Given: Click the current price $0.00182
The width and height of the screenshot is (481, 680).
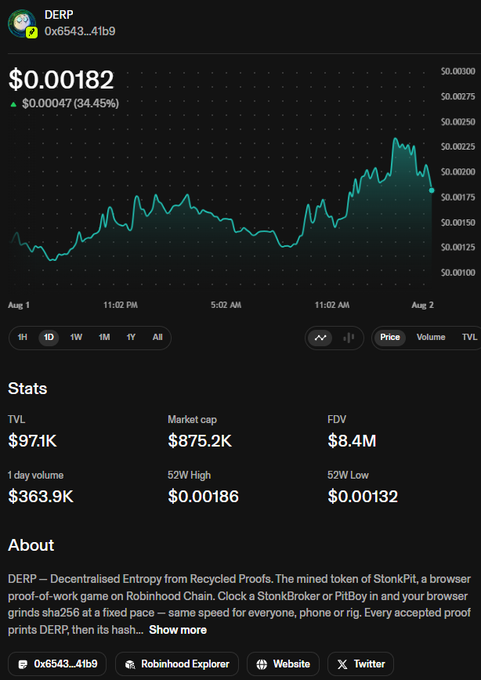Looking at the screenshot, I should [x=61, y=80].
